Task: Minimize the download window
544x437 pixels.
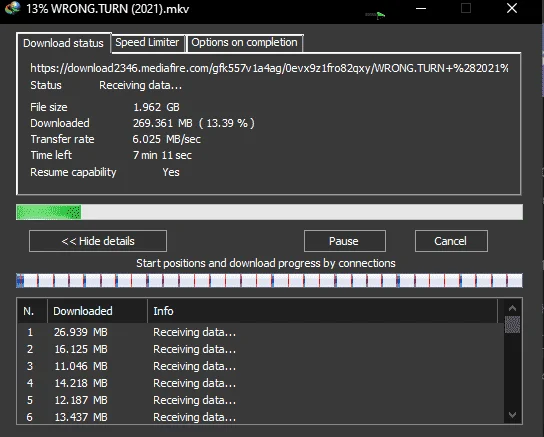Action: [421, 8]
